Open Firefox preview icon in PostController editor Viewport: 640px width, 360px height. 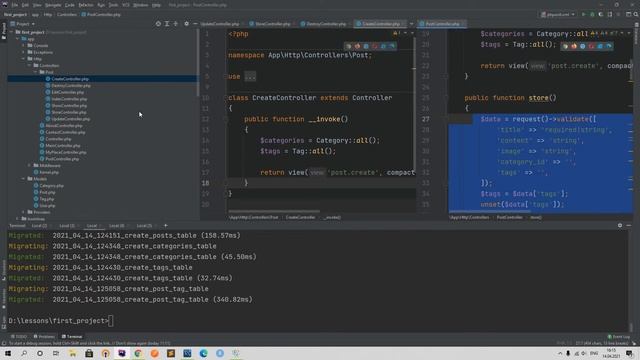coord(574,46)
